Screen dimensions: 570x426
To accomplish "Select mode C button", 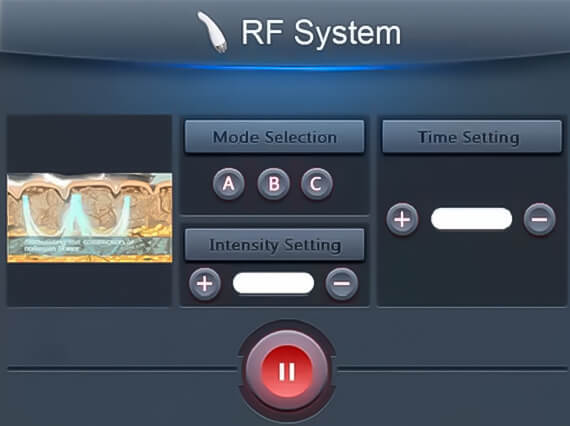I will 317,184.
